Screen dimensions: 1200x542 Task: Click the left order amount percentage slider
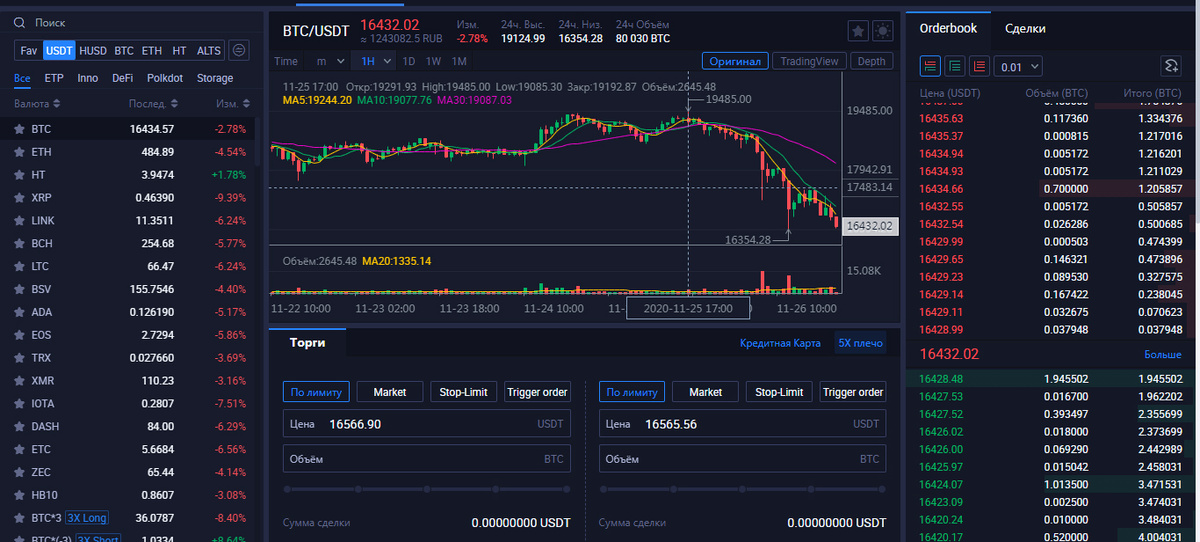click(428, 489)
